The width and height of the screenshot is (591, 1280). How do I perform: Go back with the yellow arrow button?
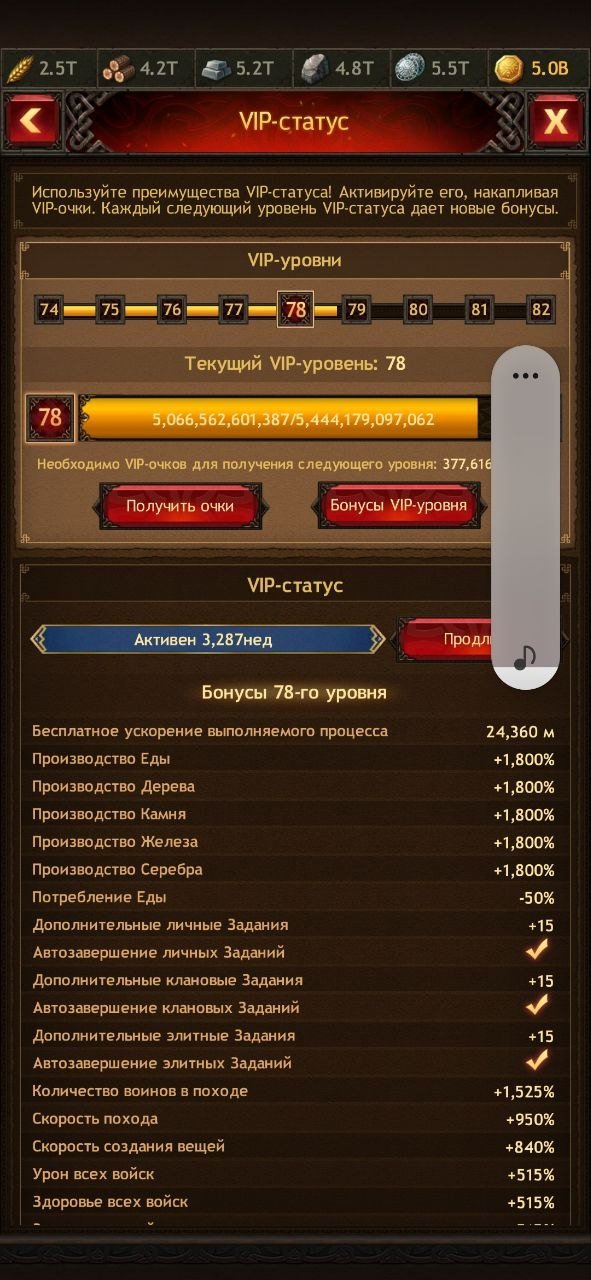(32, 122)
